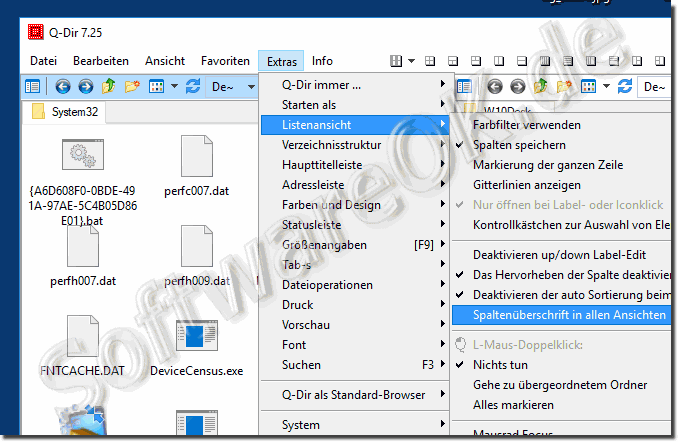
Task: Toggle Deaktivieren der auto Sortierung
Action: [561, 295]
